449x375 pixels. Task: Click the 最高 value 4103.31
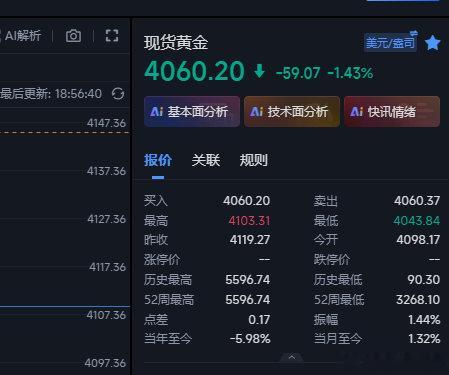pos(249,220)
